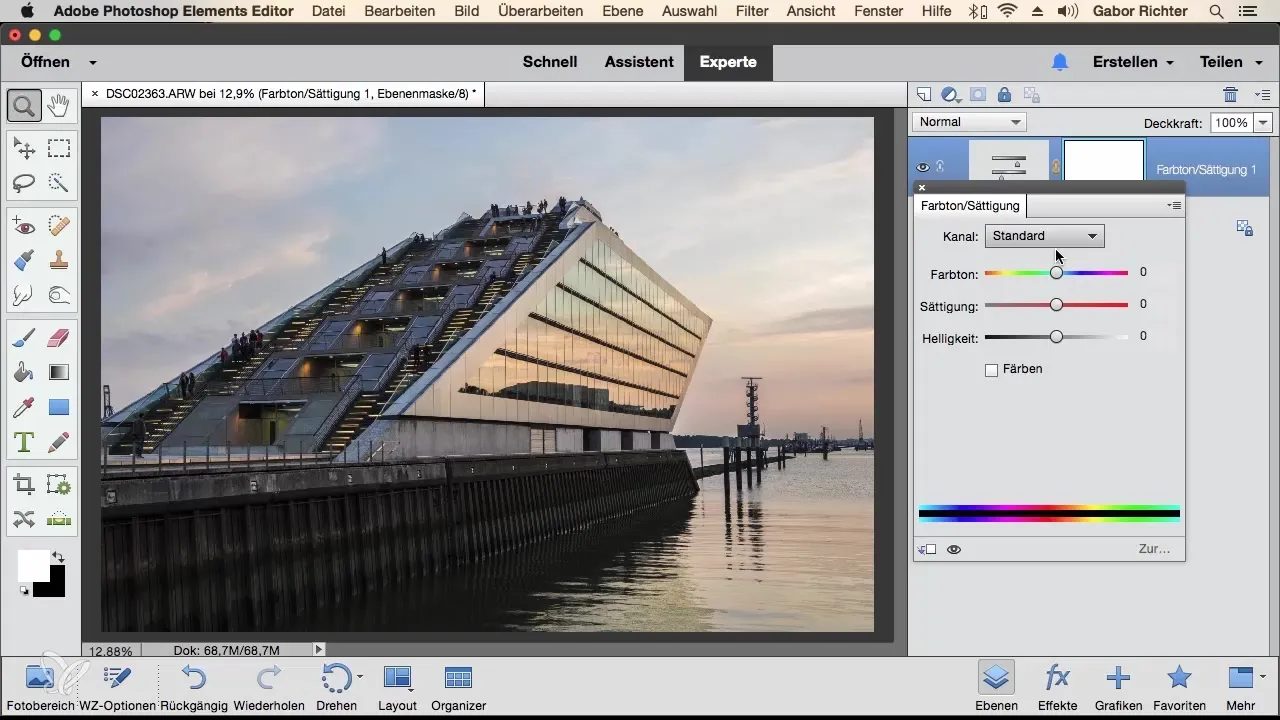Image resolution: width=1280 pixels, height=720 pixels.
Task: Select the Sponge/Dodge tool
Action: (59, 295)
